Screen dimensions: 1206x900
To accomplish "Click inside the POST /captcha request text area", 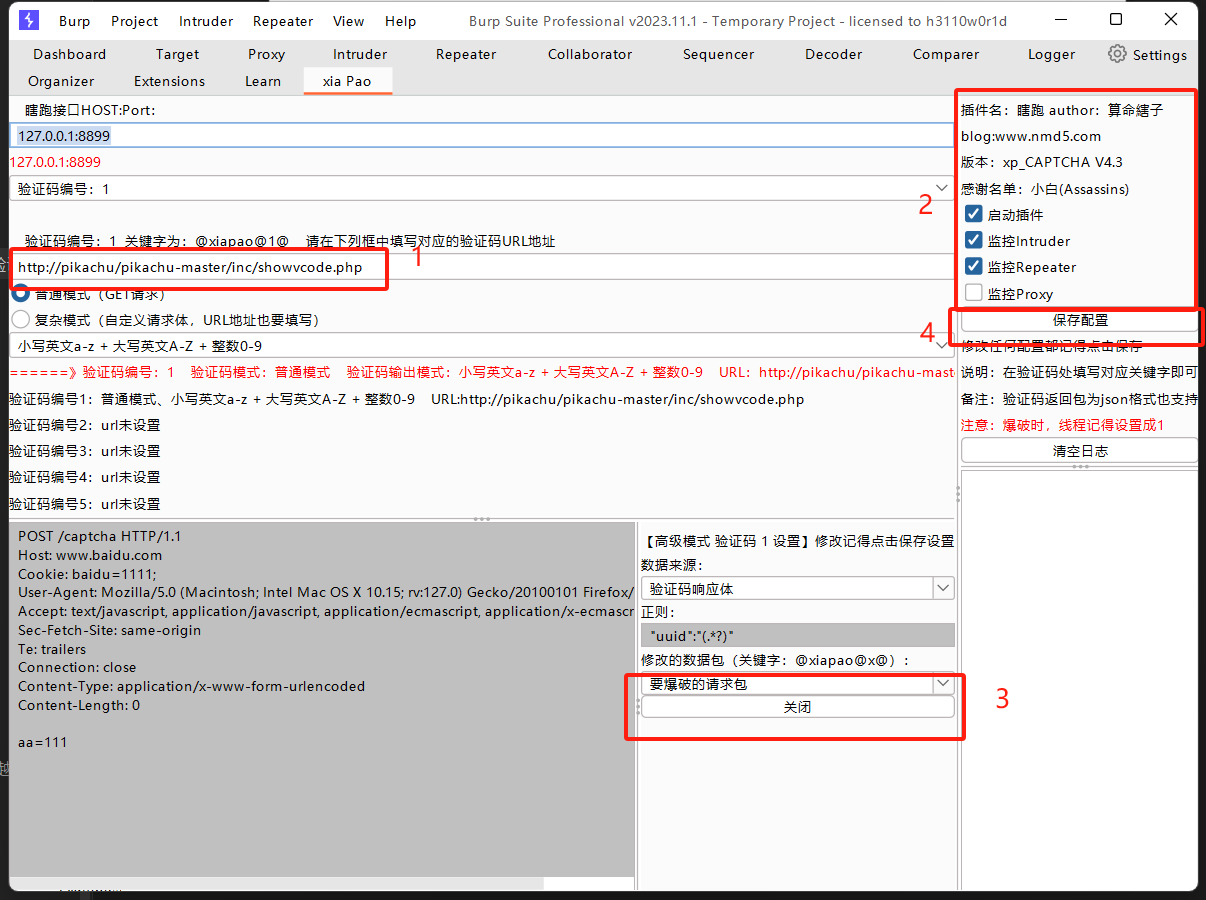I will coord(322,700).
